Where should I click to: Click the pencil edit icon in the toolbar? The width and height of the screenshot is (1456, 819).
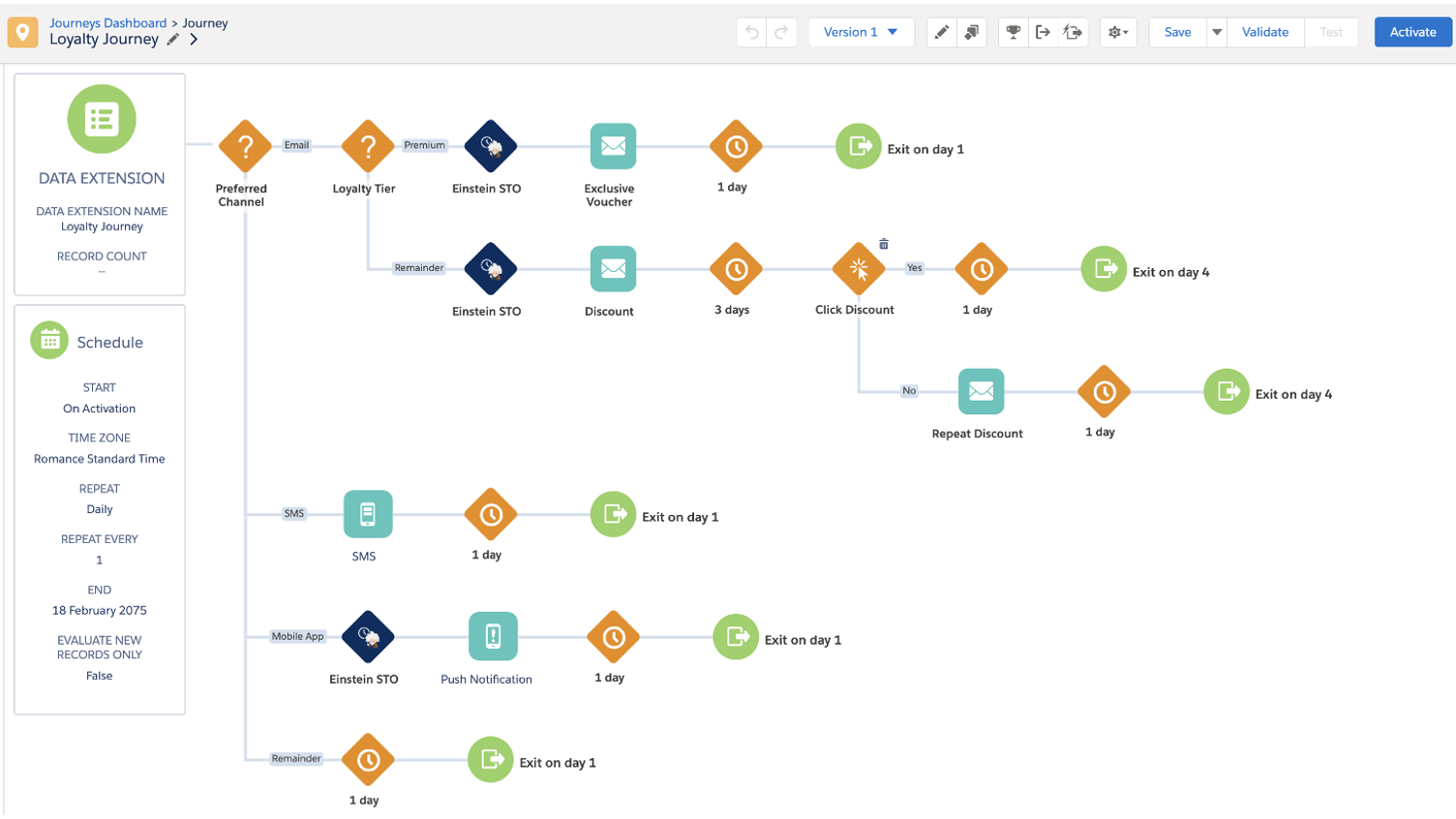(941, 32)
